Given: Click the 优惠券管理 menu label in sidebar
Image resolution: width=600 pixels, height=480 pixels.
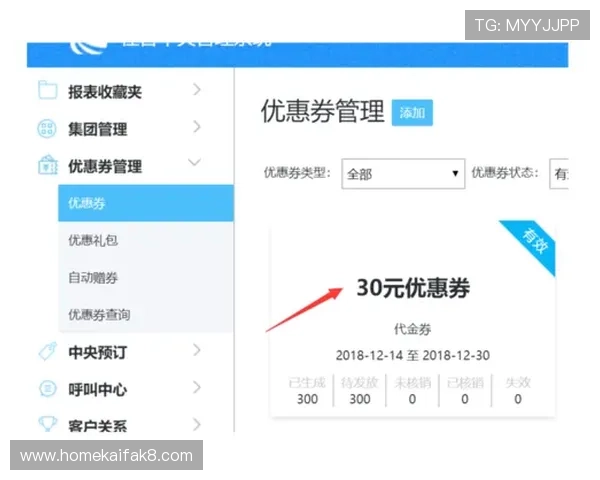Looking at the screenshot, I should tap(105, 167).
